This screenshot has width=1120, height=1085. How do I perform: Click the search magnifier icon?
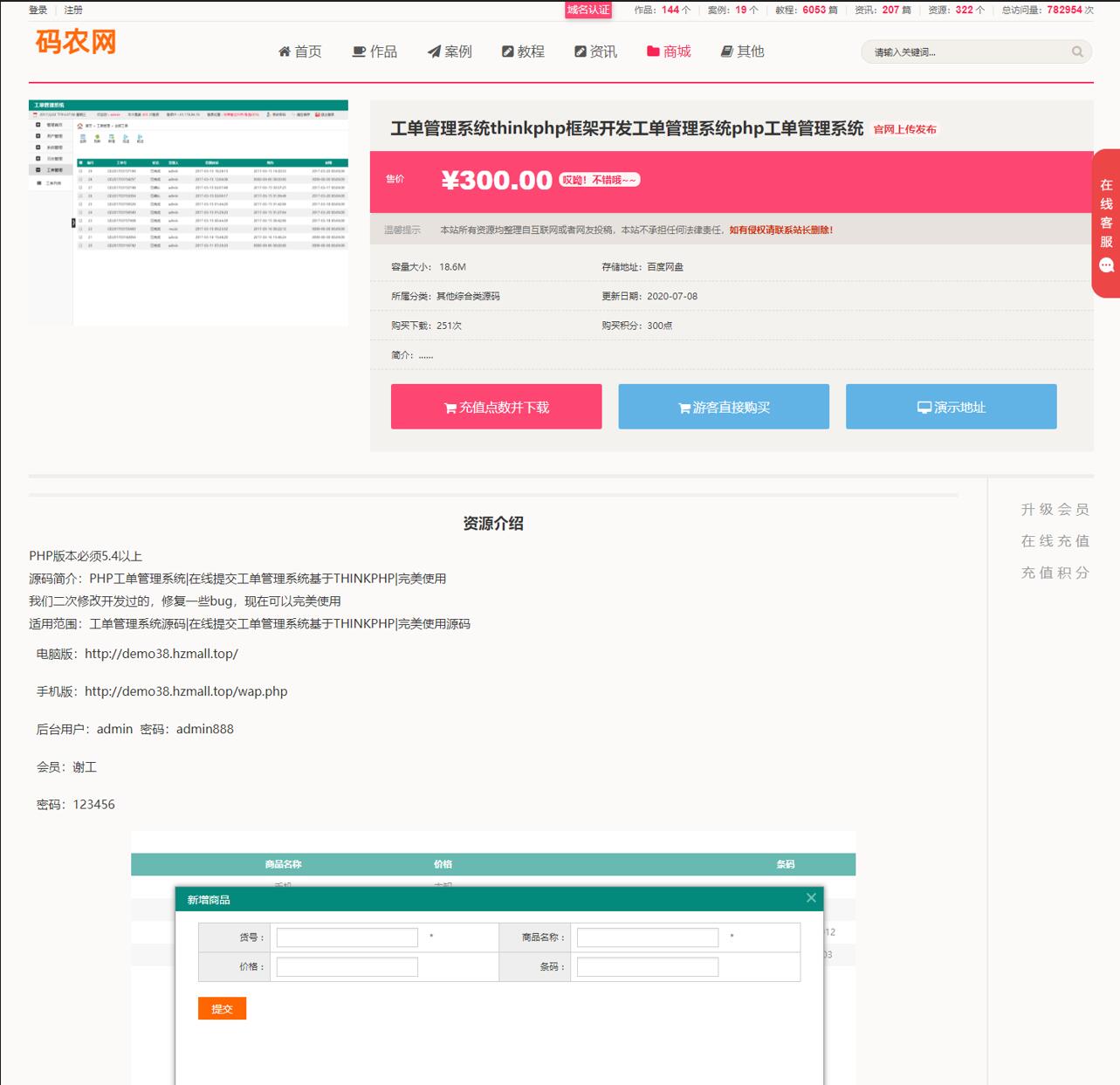pos(1077,52)
